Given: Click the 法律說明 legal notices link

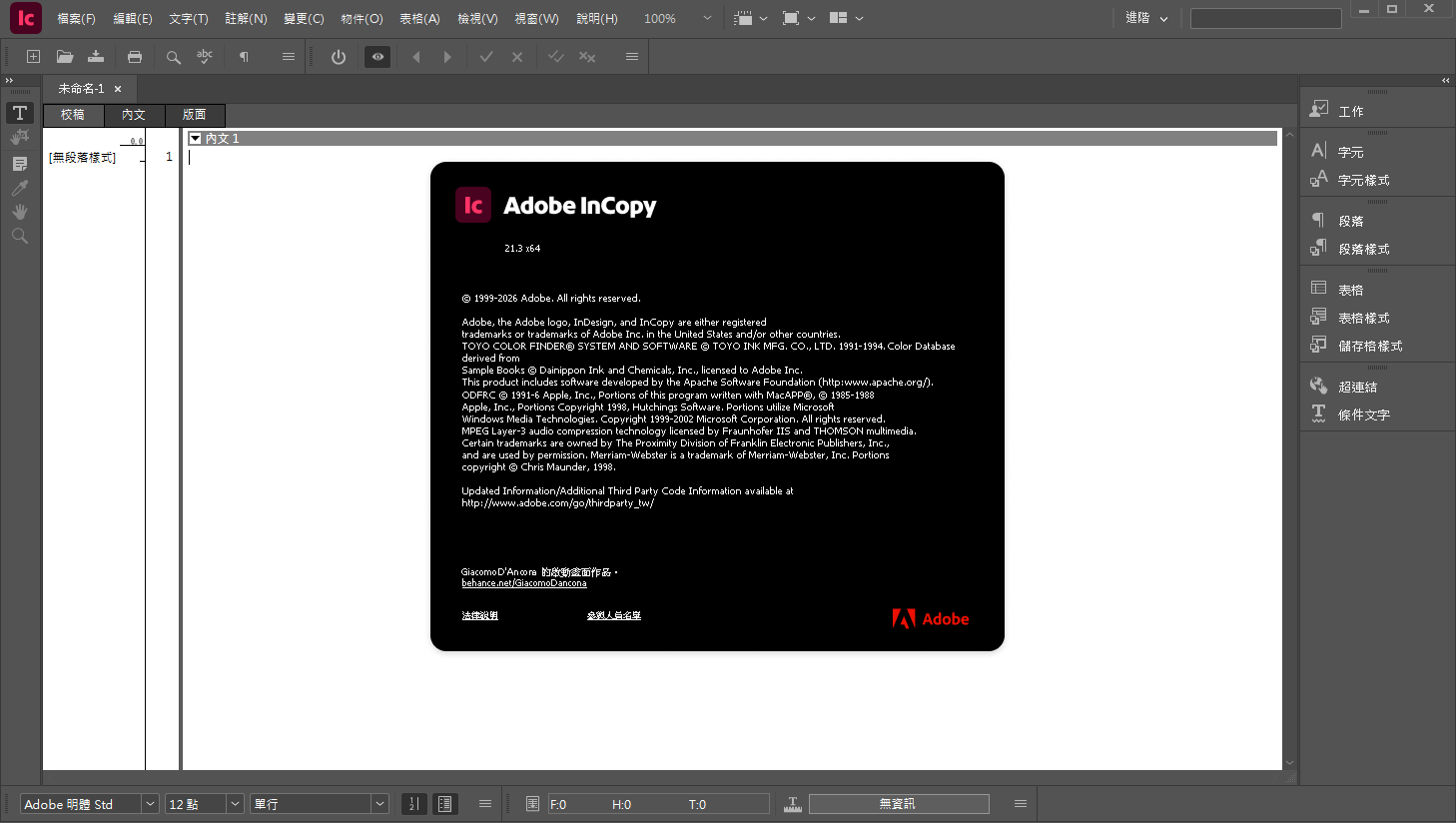Looking at the screenshot, I should (479, 615).
